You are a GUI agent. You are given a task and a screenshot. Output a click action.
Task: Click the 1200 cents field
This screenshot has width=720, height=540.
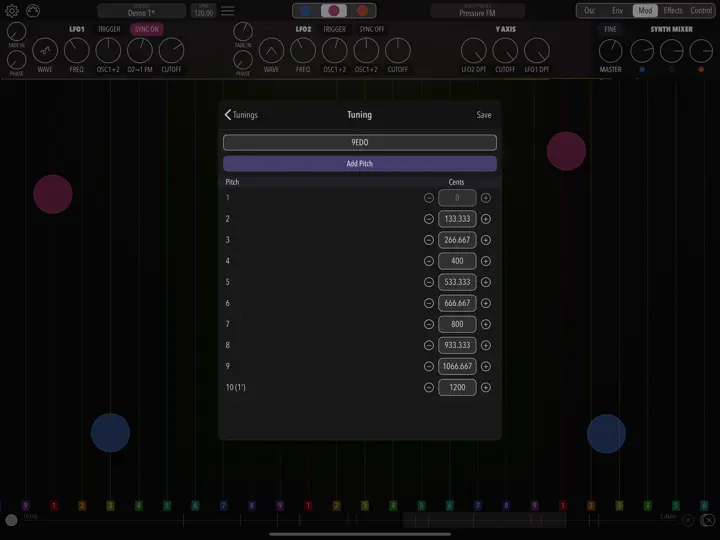pyautogui.click(x=457, y=388)
